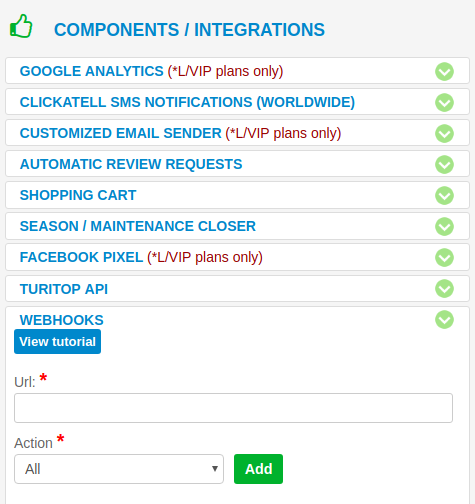Click the Turitop API chevron icon

(x=444, y=288)
